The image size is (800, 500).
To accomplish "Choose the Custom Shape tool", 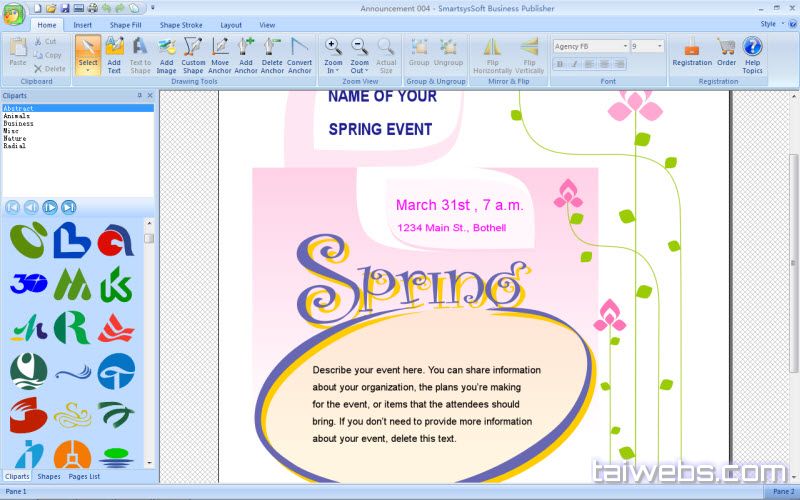I will 193,54.
